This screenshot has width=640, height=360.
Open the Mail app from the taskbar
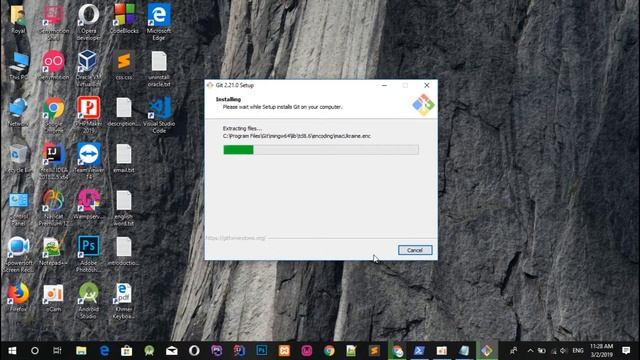(172, 351)
